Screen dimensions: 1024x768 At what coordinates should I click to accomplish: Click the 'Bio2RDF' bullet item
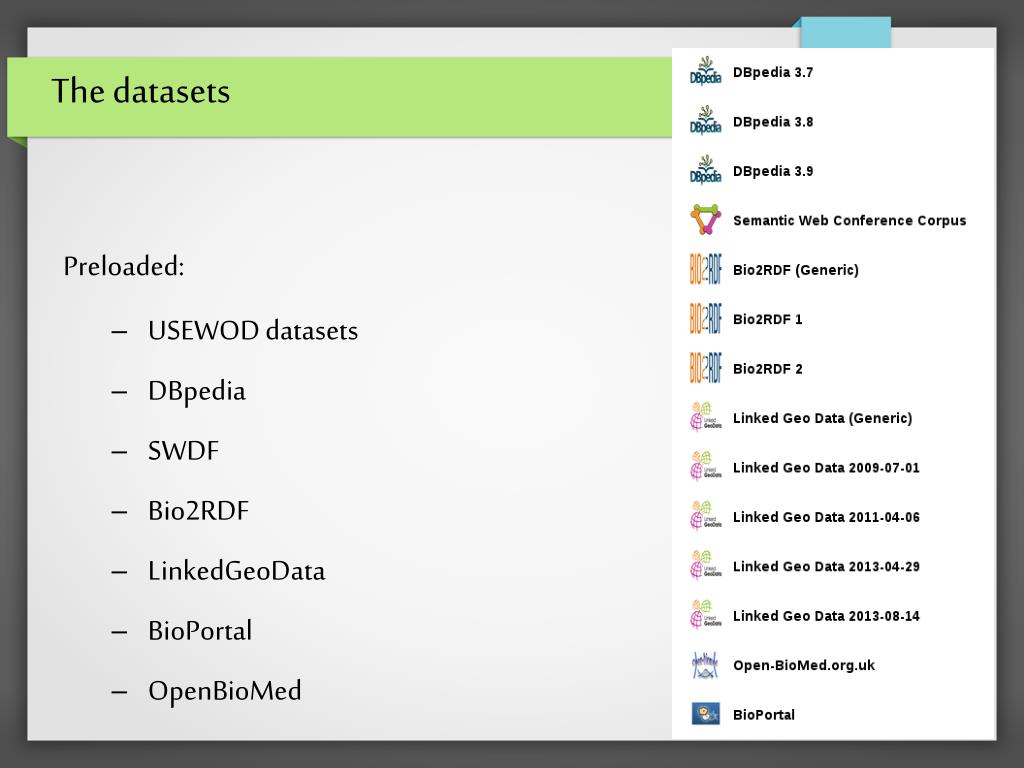point(198,511)
